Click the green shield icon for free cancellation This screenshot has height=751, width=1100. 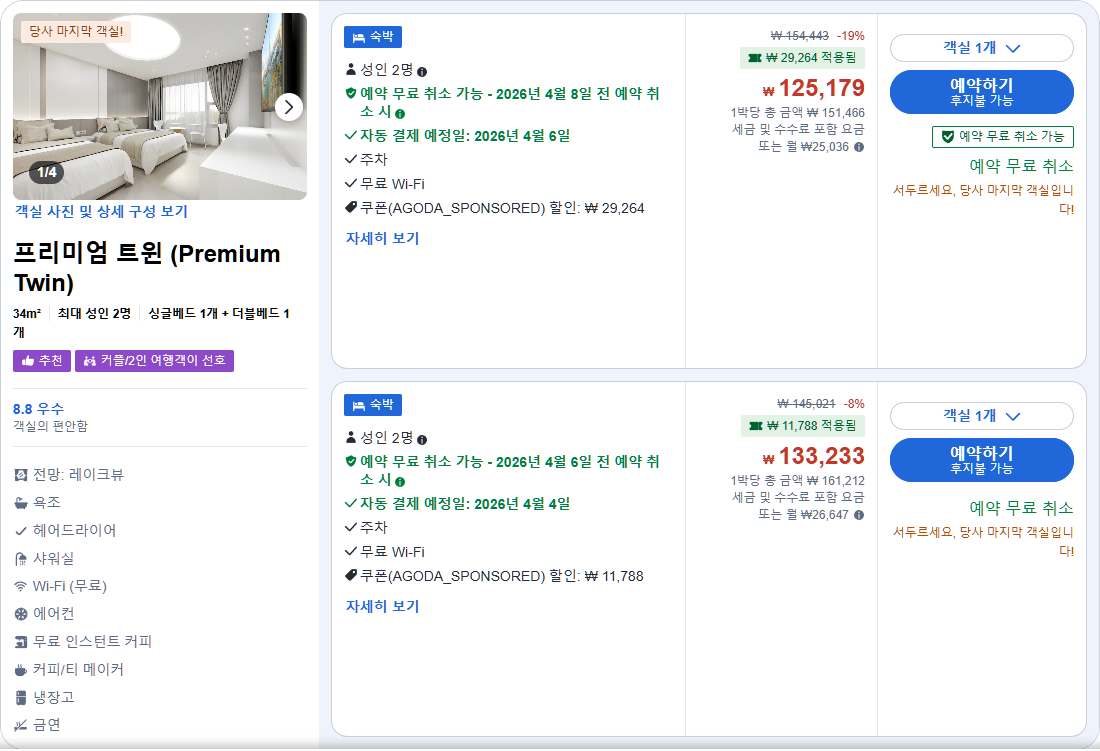tap(351, 92)
